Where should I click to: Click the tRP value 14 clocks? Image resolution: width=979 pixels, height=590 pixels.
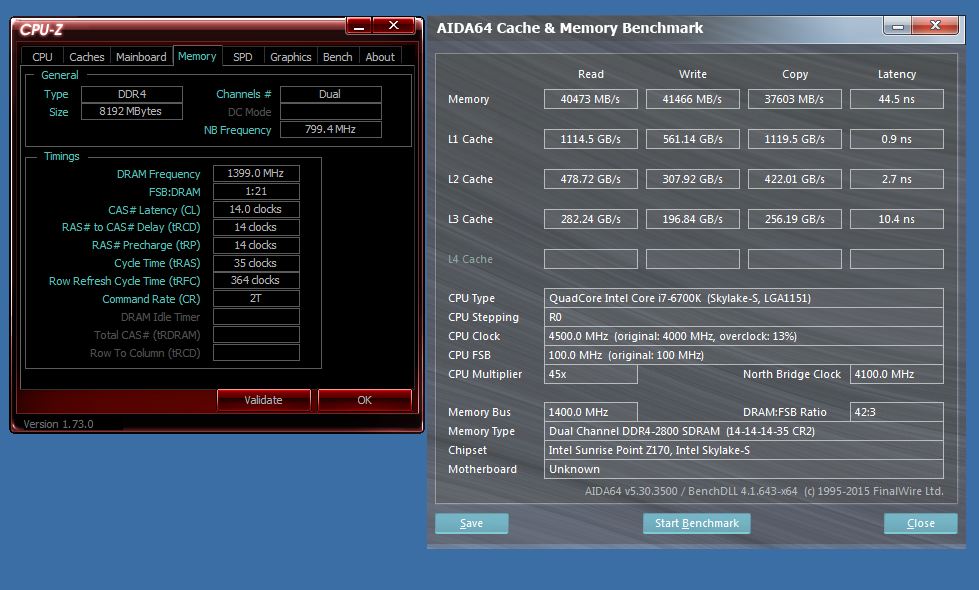(256, 245)
